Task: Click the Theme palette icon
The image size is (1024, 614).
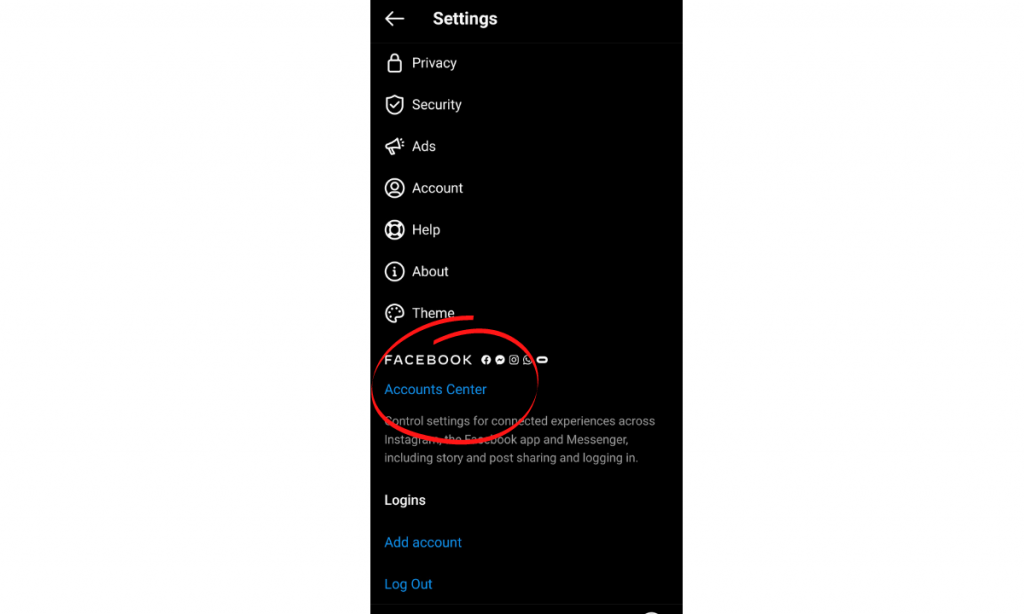Action: click(x=394, y=313)
